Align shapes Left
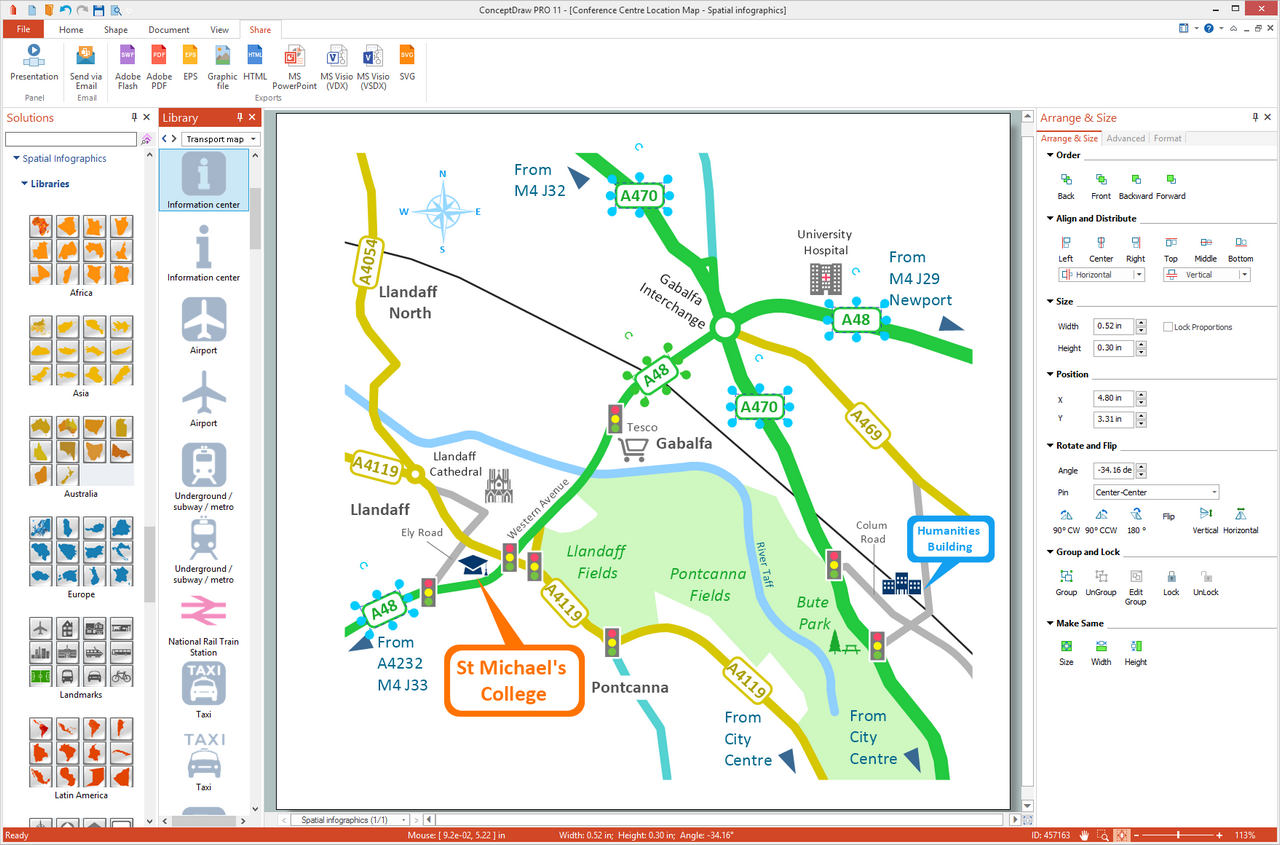This screenshot has height=845, width=1280. pos(1066,249)
